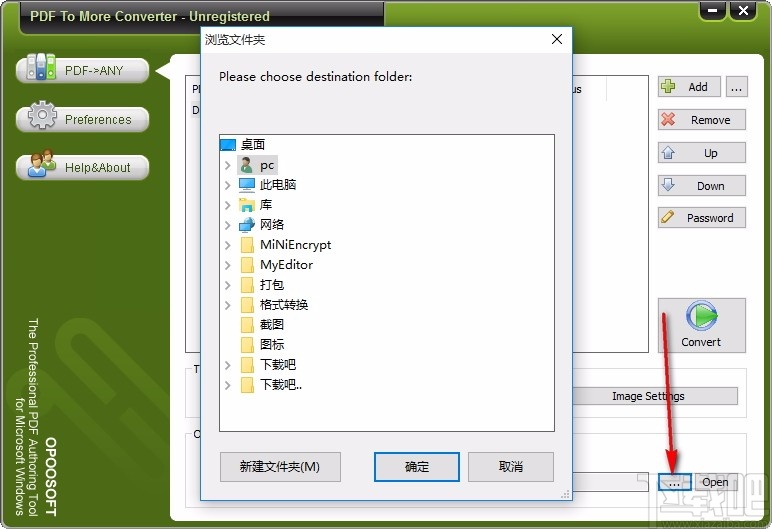Expand the MyEditor folder node
Viewport: 772px width, 529px height.
click(227, 265)
